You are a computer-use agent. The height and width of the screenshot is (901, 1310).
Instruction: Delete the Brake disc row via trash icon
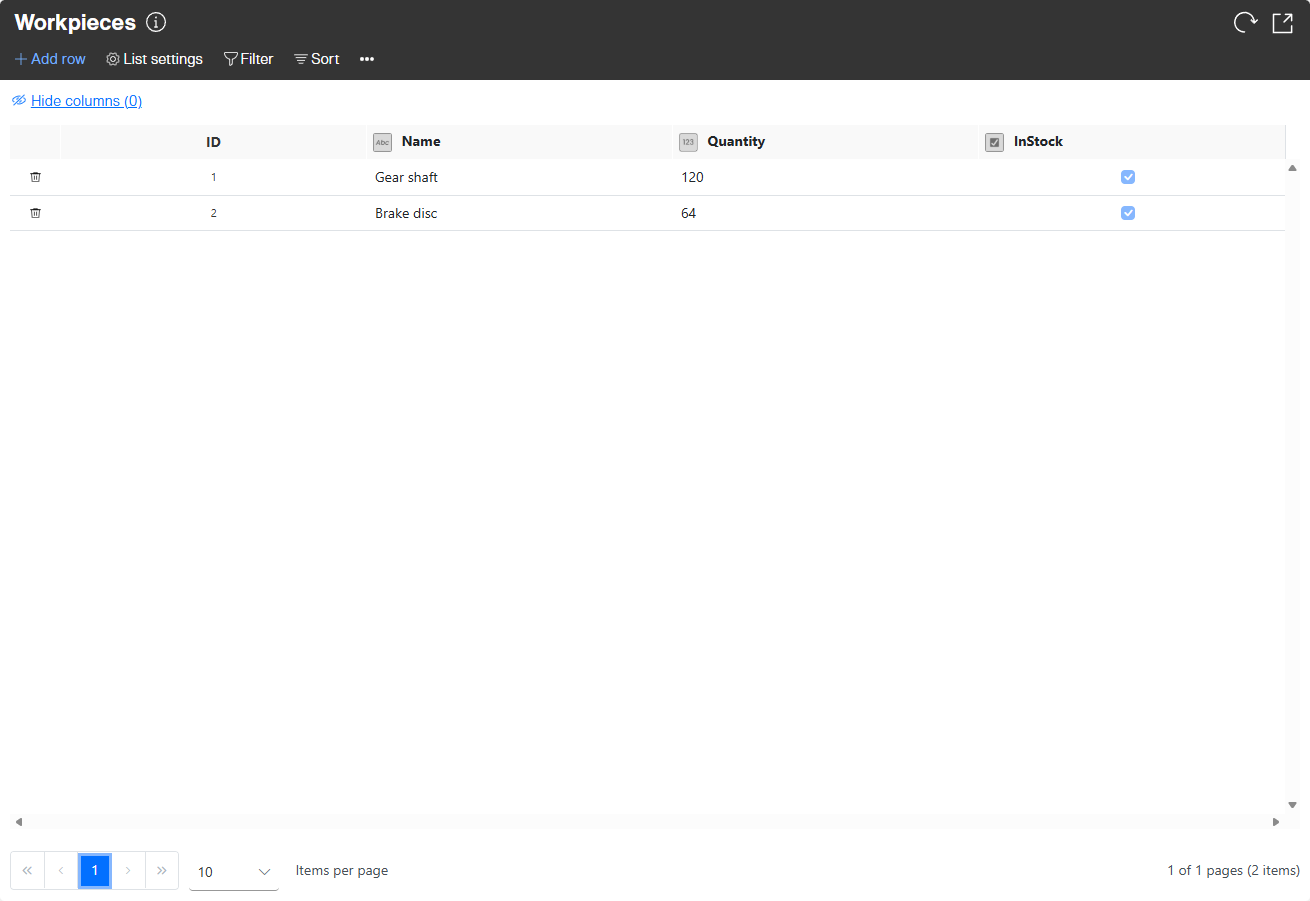[x=35, y=213]
